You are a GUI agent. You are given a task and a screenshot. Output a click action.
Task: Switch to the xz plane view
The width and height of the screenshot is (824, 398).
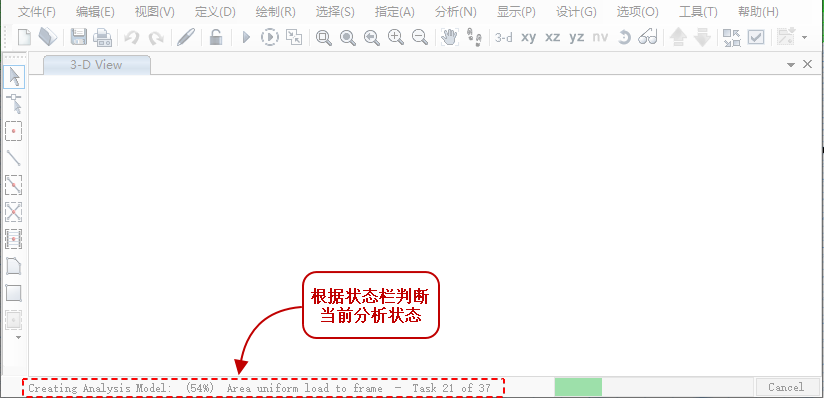[552, 37]
